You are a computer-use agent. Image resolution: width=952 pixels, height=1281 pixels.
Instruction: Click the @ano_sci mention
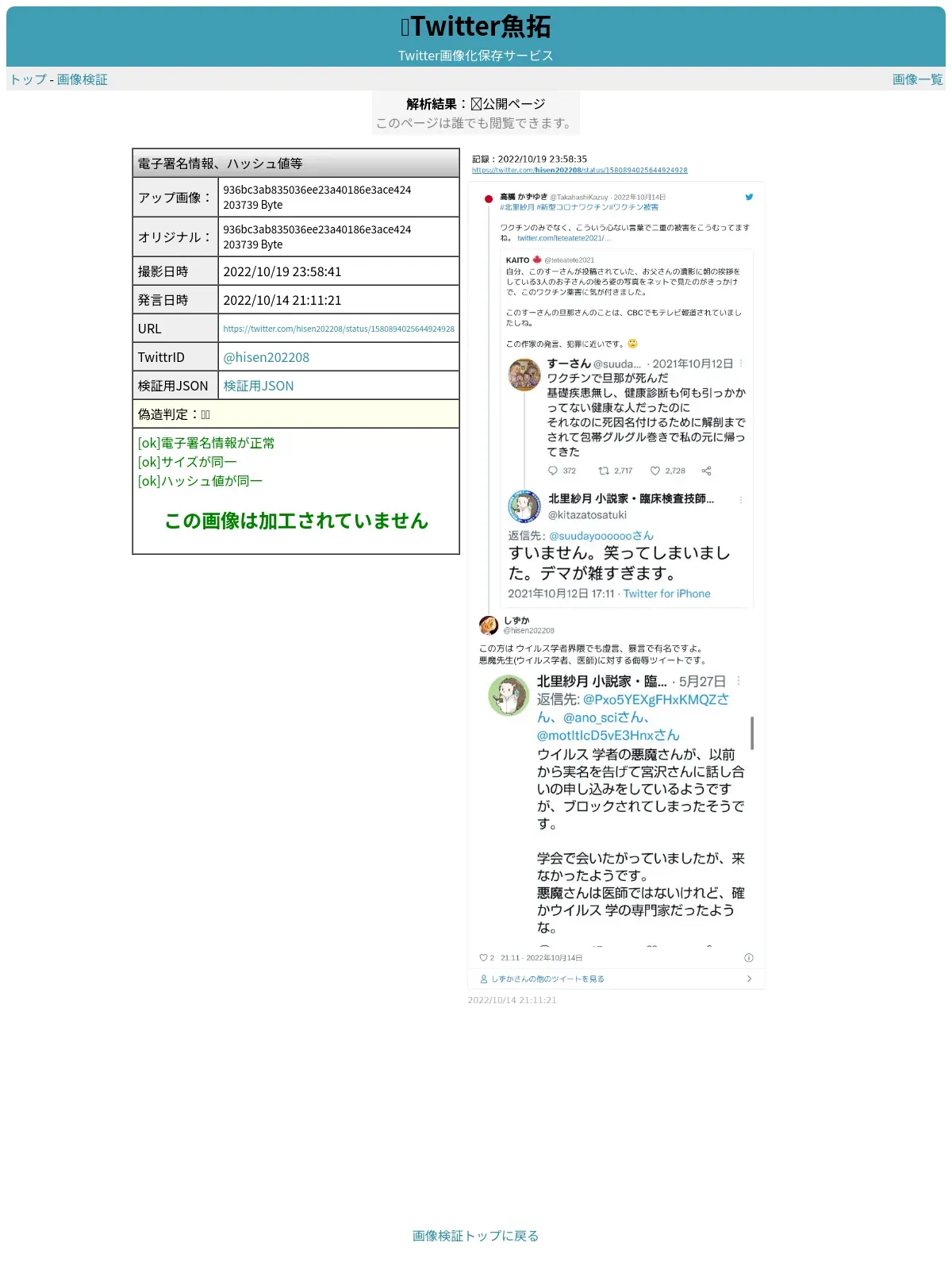(x=606, y=717)
